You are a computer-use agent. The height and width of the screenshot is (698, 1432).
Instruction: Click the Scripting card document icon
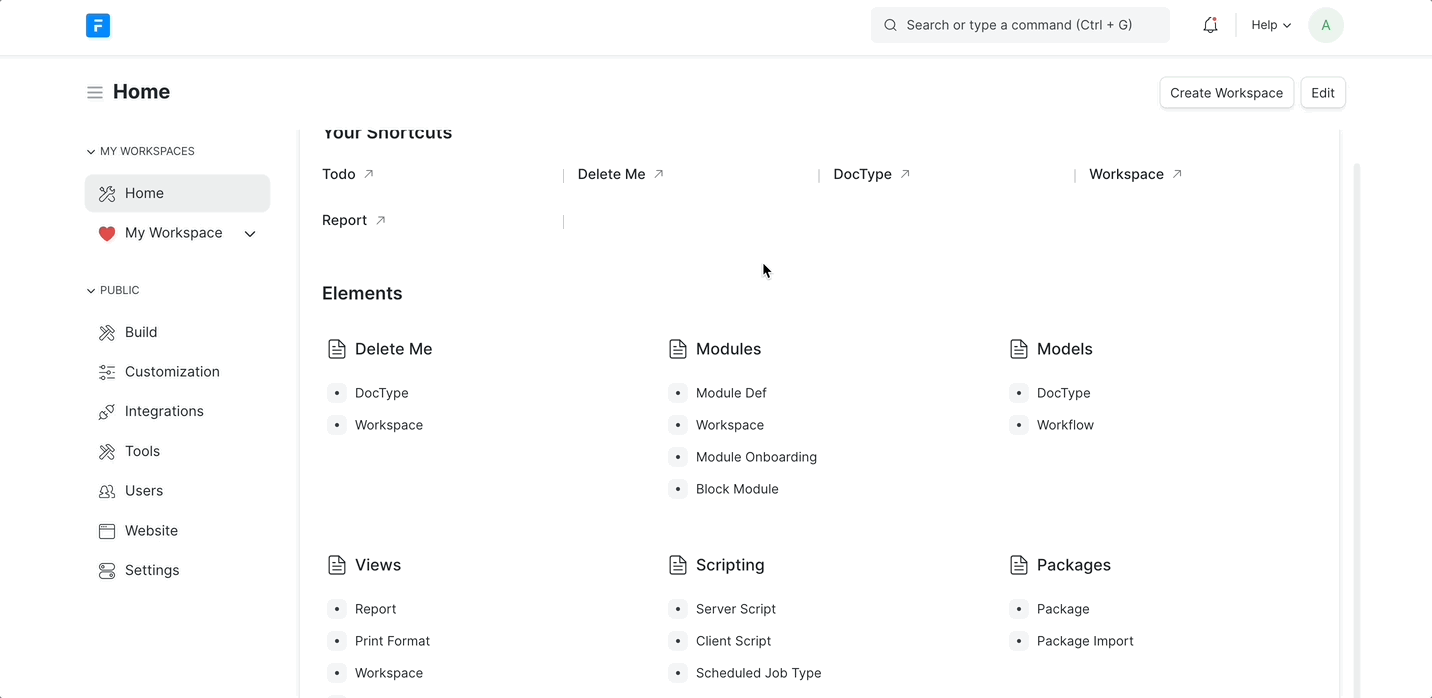[678, 565]
